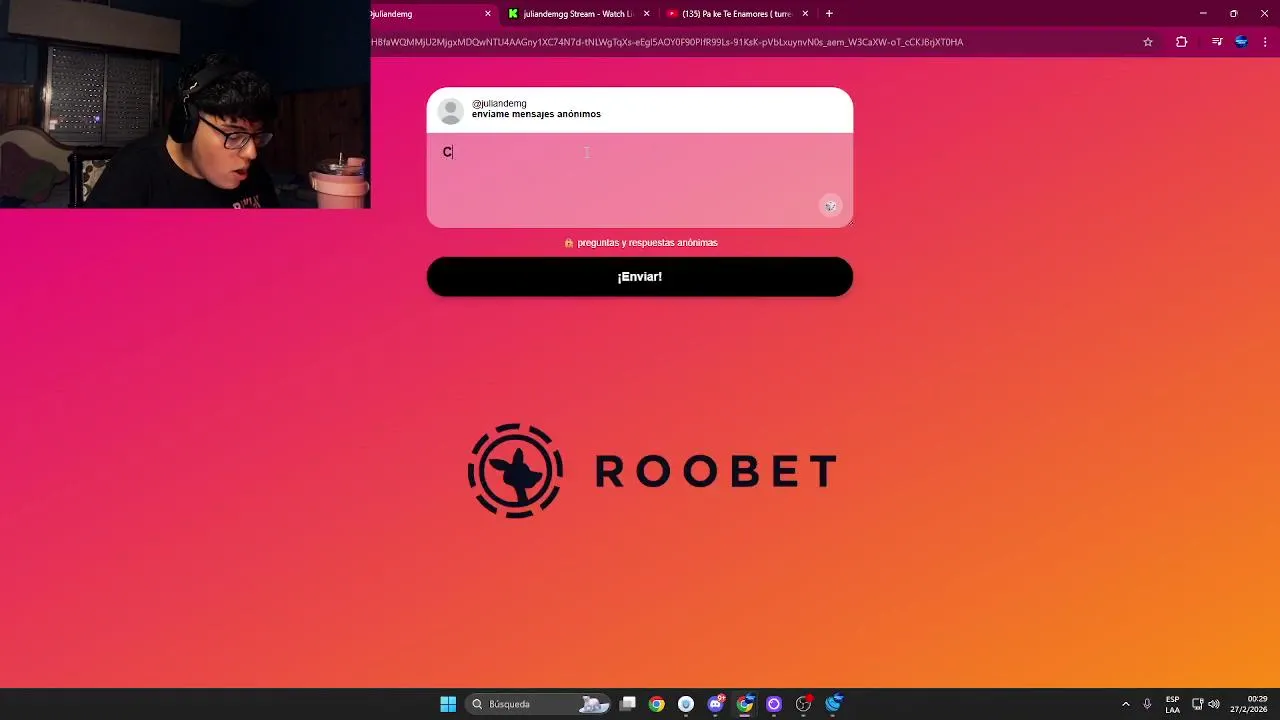
Task: Open Google Chrome from the taskbar
Action: pos(656,704)
